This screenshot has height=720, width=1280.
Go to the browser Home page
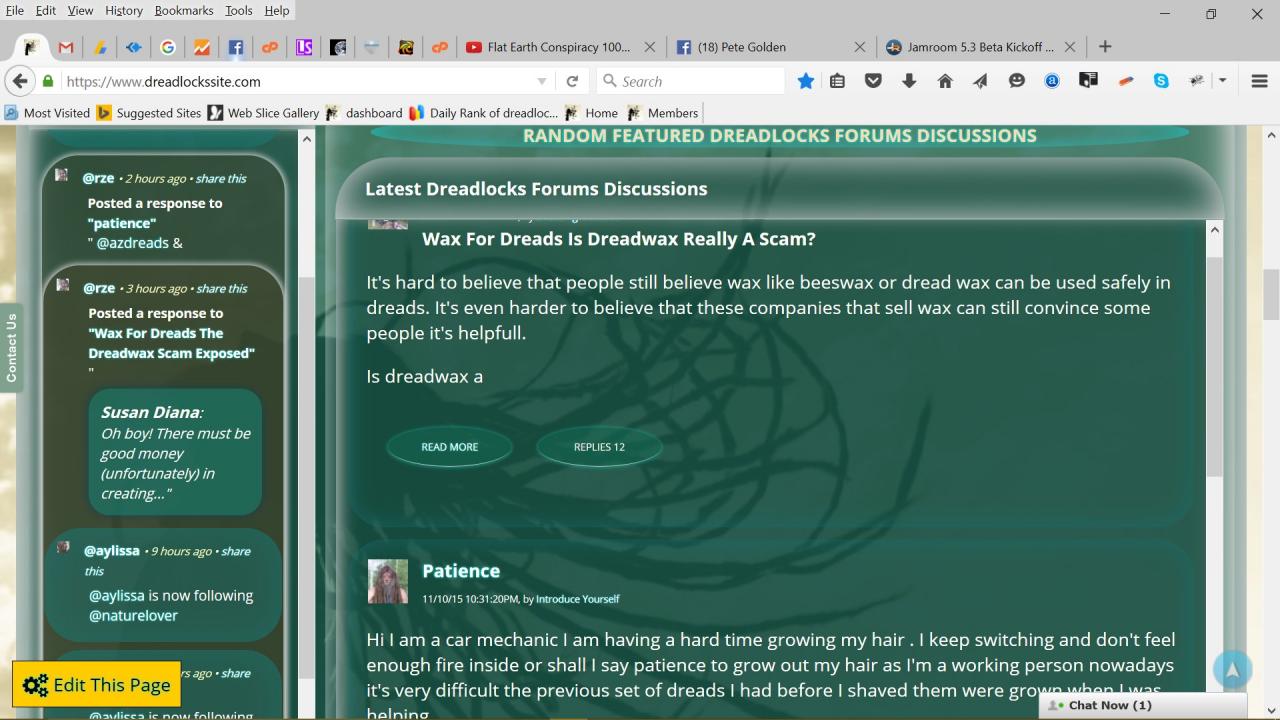point(945,81)
